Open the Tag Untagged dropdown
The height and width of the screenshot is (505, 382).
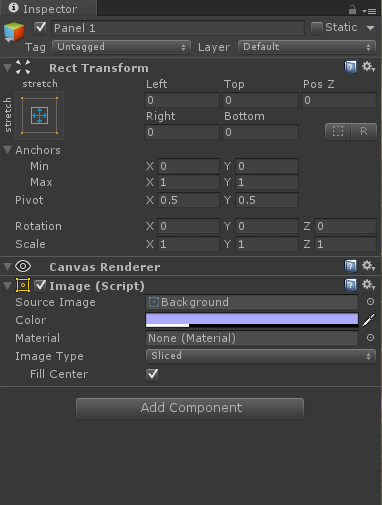pyautogui.click(x=121, y=47)
